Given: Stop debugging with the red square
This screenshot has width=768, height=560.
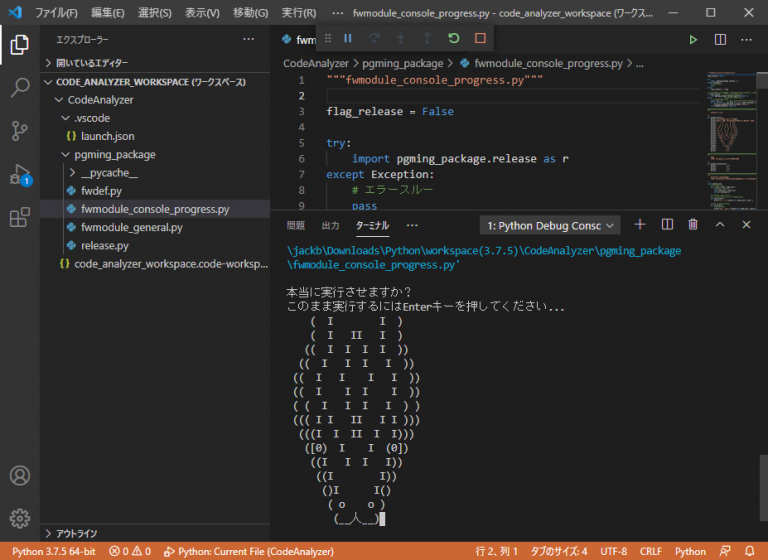Looking at the screenshot, I should (x=480, y=39).
